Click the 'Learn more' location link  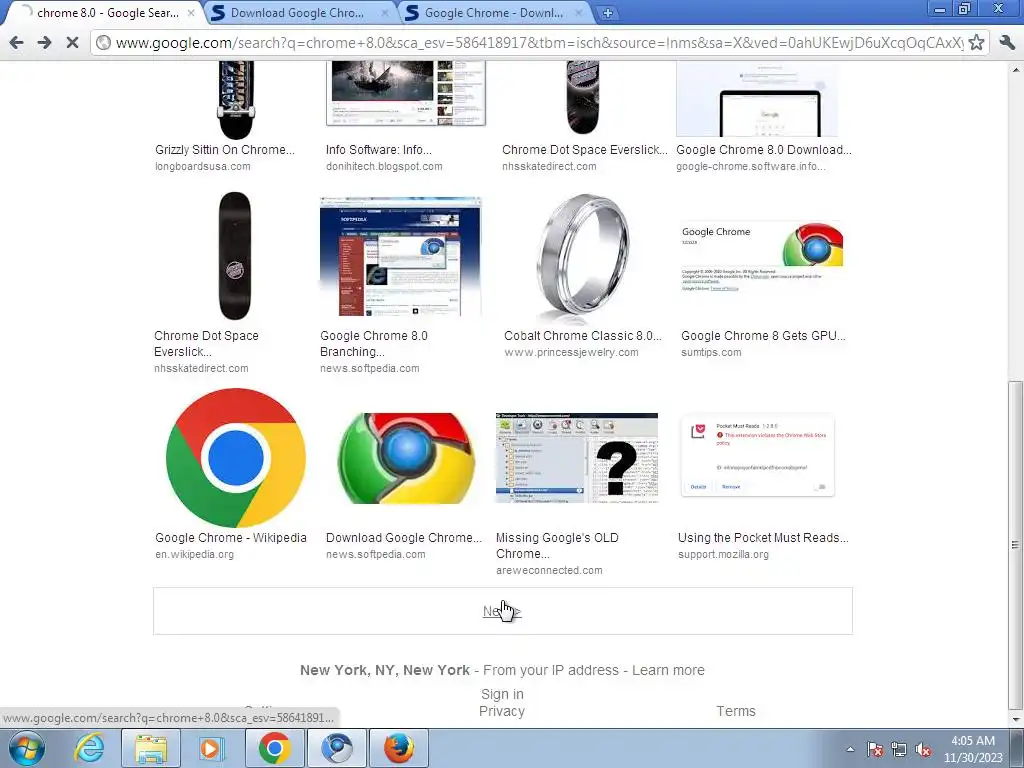668,670
